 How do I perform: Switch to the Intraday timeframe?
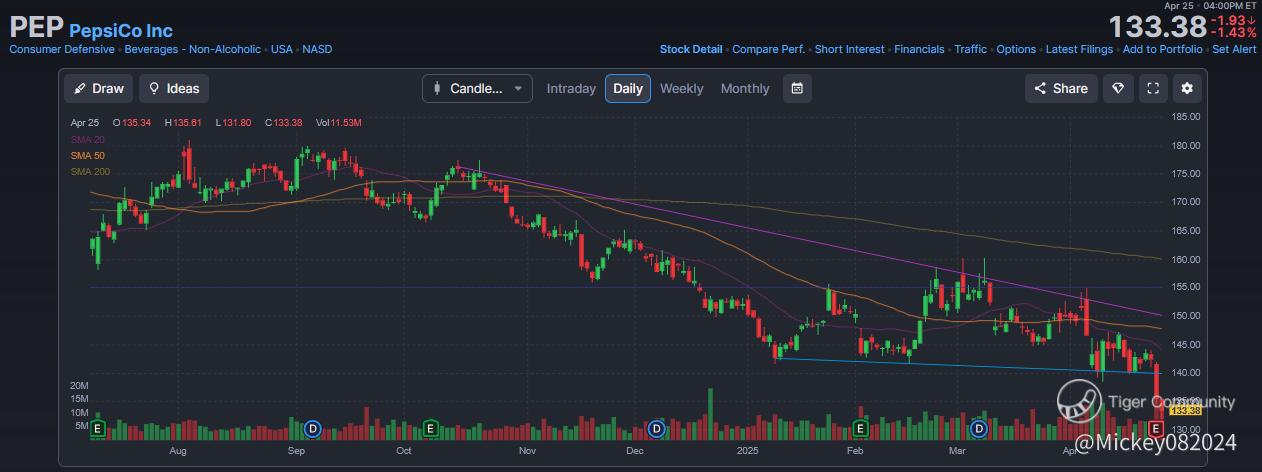click(571, 88)
